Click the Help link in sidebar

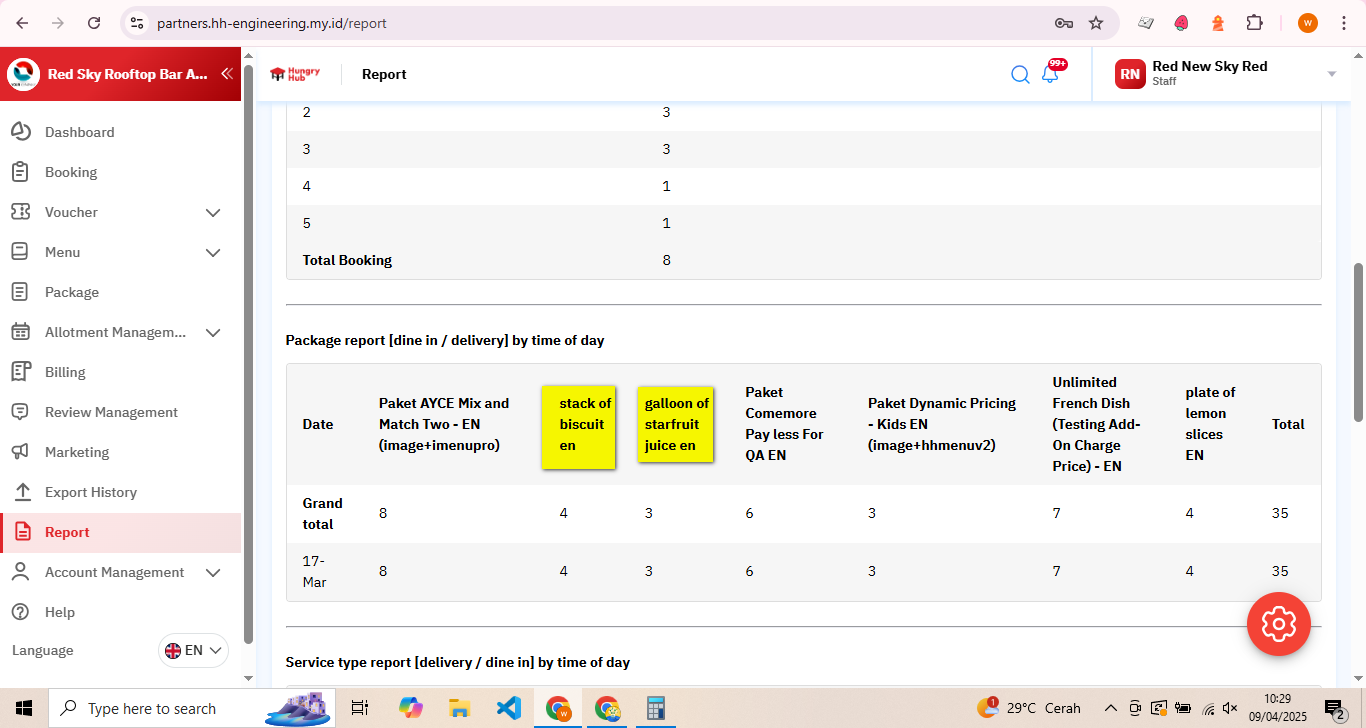[60, 612]
